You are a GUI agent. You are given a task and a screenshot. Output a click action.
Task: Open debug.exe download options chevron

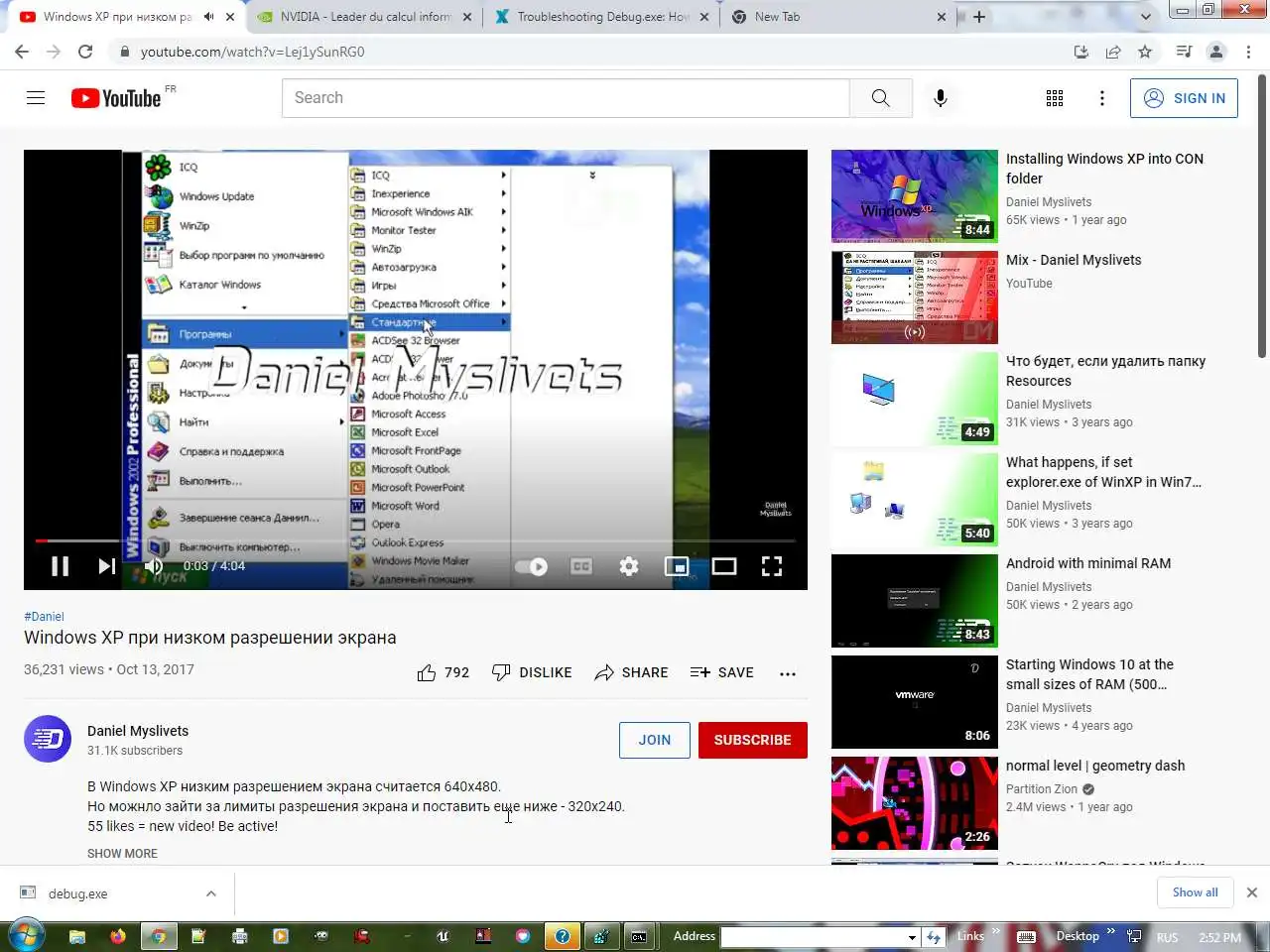click(210, 893)
